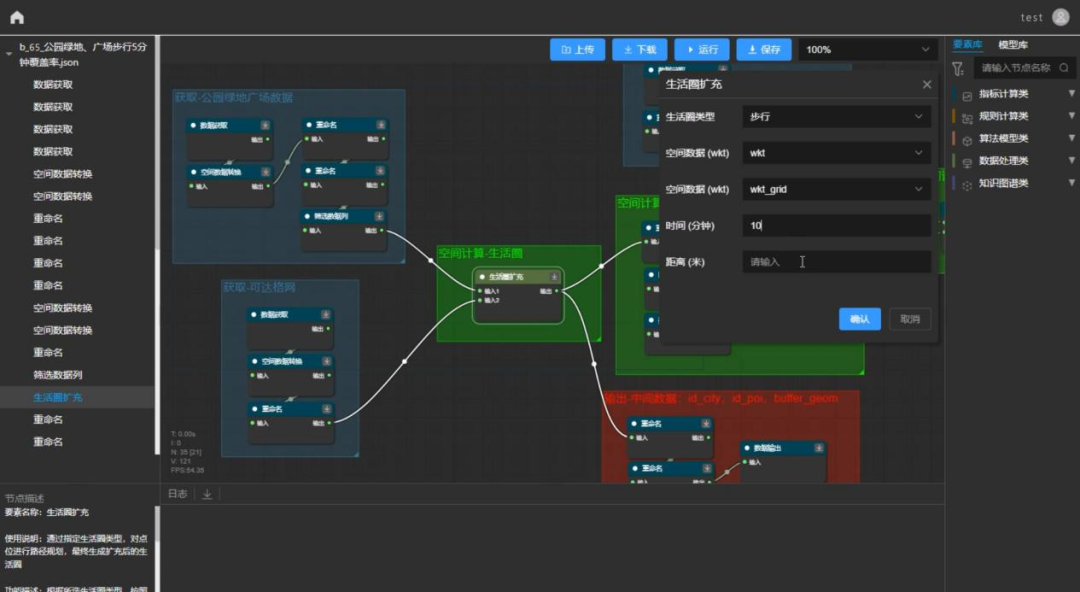Click the 输入 port of 数据输出 node
1080x592 pixels.
745,462
